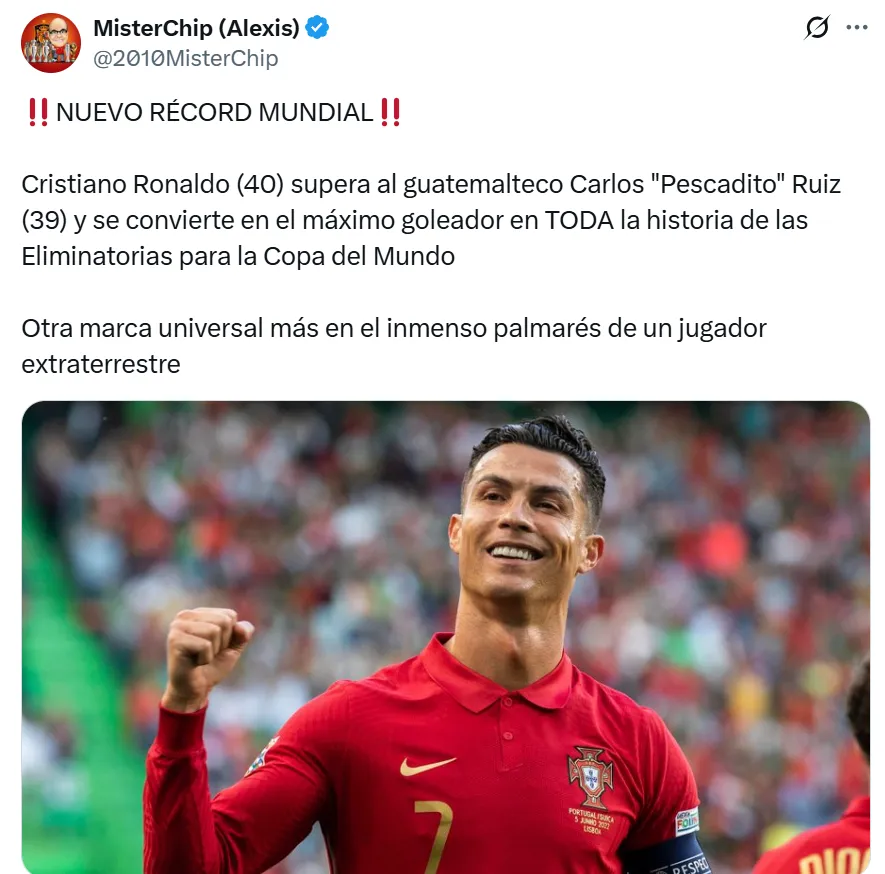Click the Nike swoosh on the jersey
The image size is (885, 874).
coord(427,765)
